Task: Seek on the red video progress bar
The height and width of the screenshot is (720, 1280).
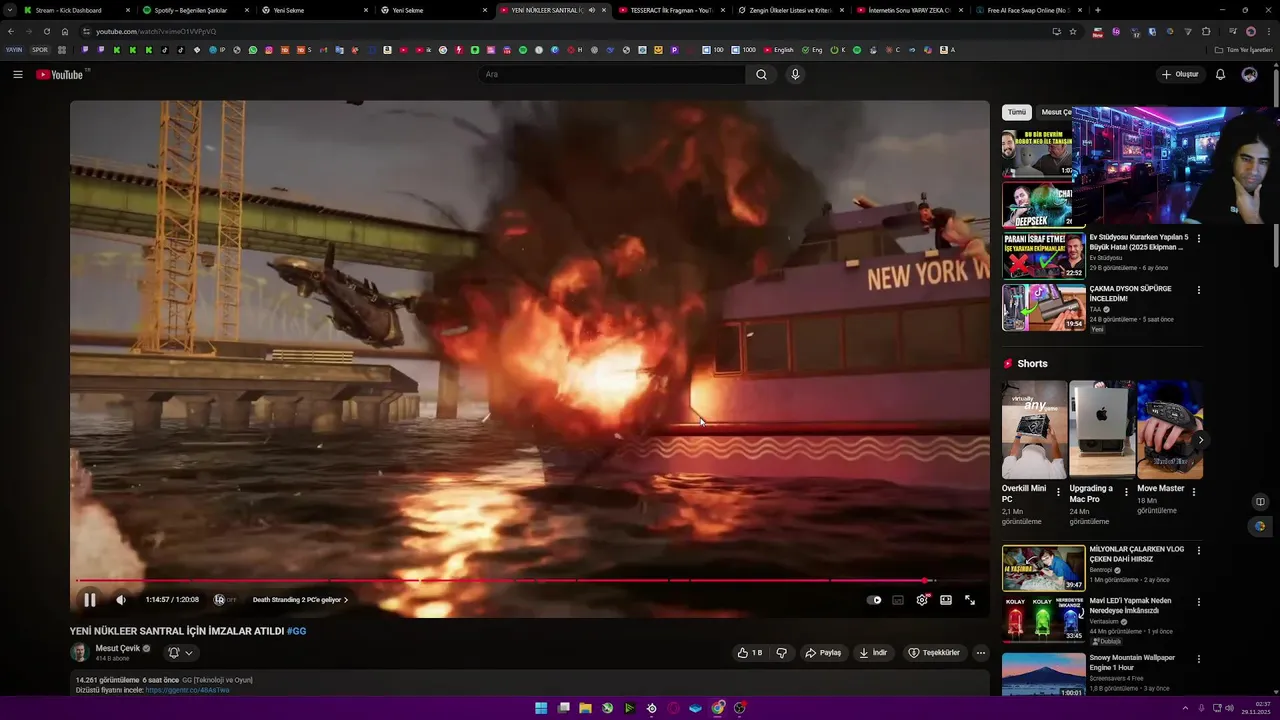Action: click(529, 580)
